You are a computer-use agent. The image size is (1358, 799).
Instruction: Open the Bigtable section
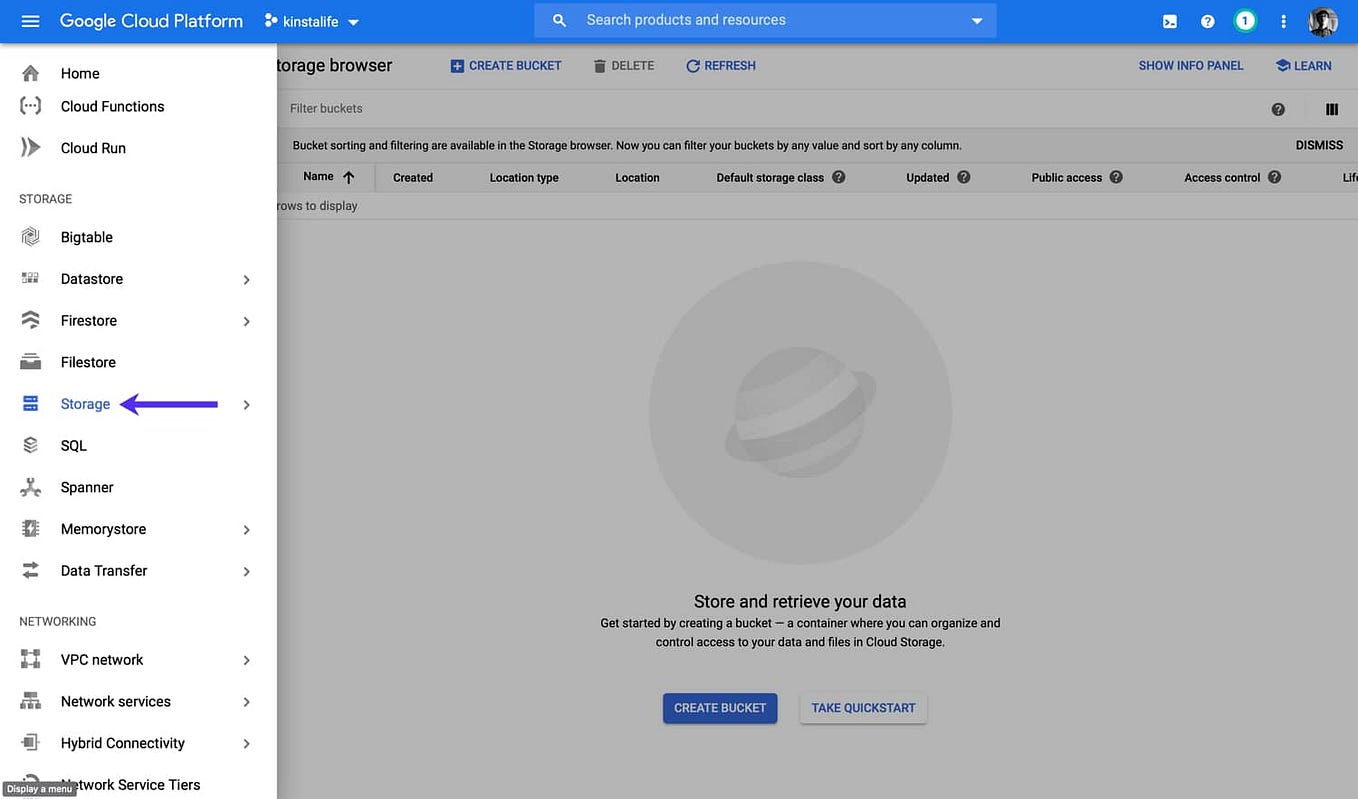point(86,237)
